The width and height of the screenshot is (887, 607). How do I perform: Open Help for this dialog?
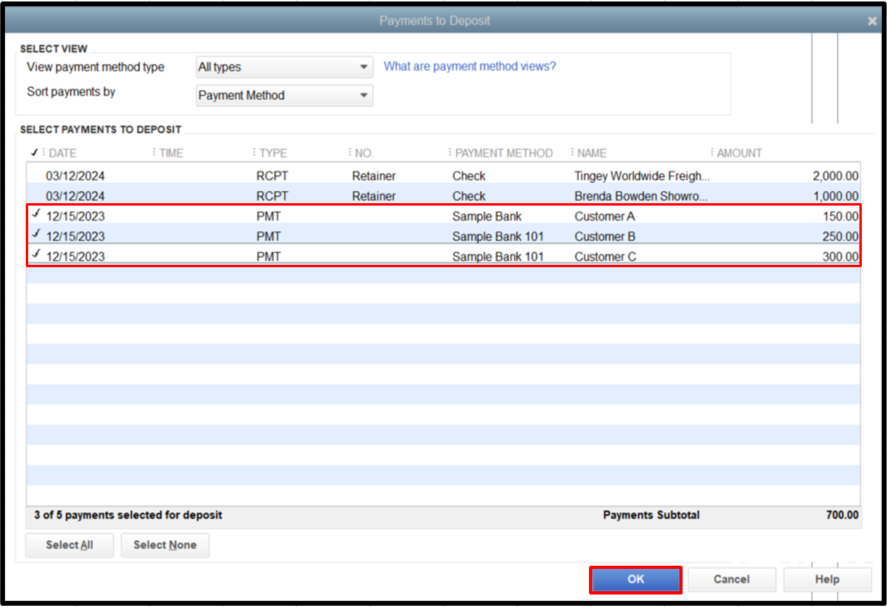point(827,579)
